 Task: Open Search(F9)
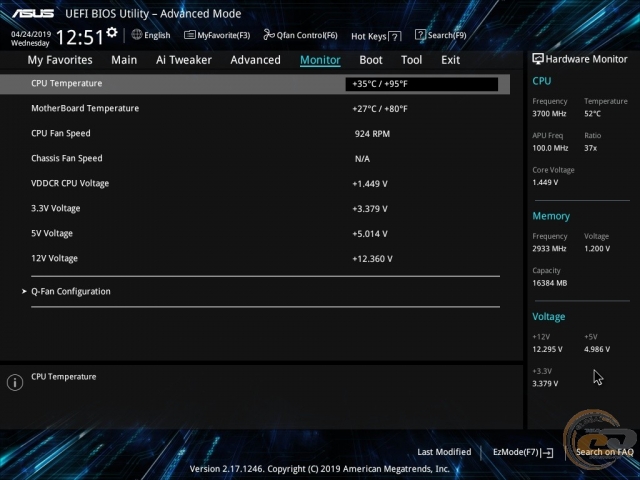click(447, 35)
